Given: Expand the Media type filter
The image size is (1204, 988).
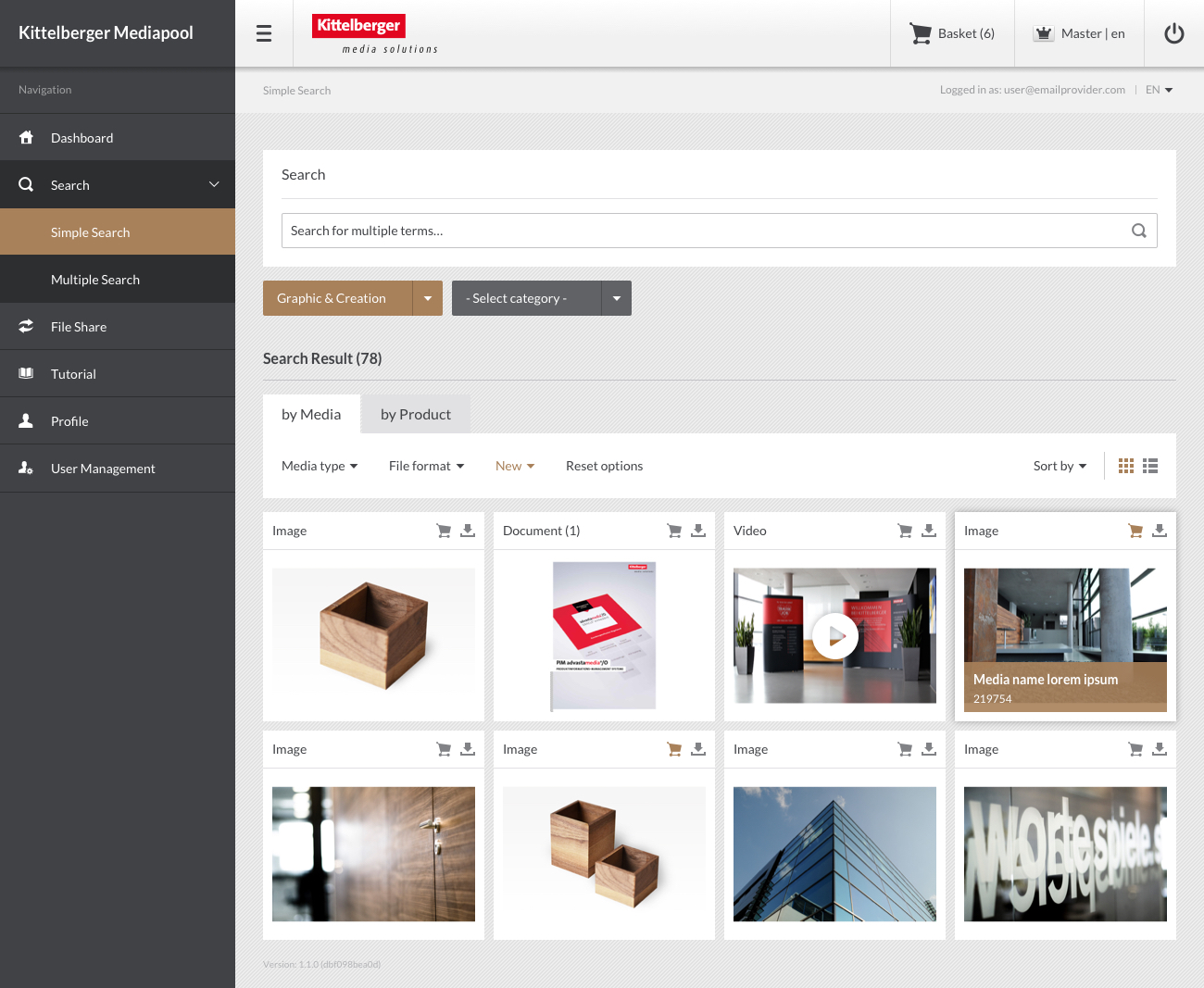Looking at the screenshot, I should click(x=320, y=466).
